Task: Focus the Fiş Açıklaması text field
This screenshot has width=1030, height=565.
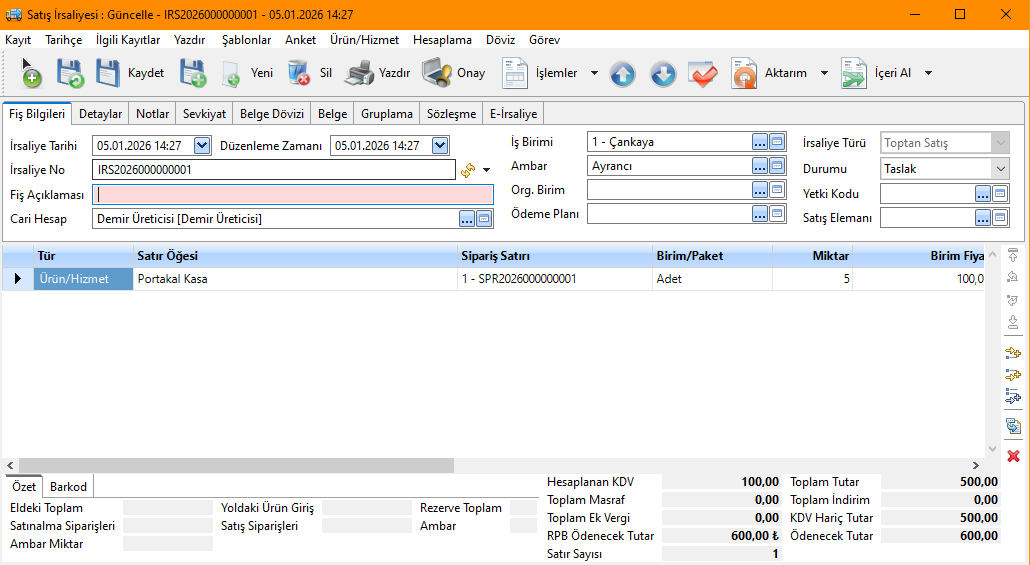Action: pos(293,194)
